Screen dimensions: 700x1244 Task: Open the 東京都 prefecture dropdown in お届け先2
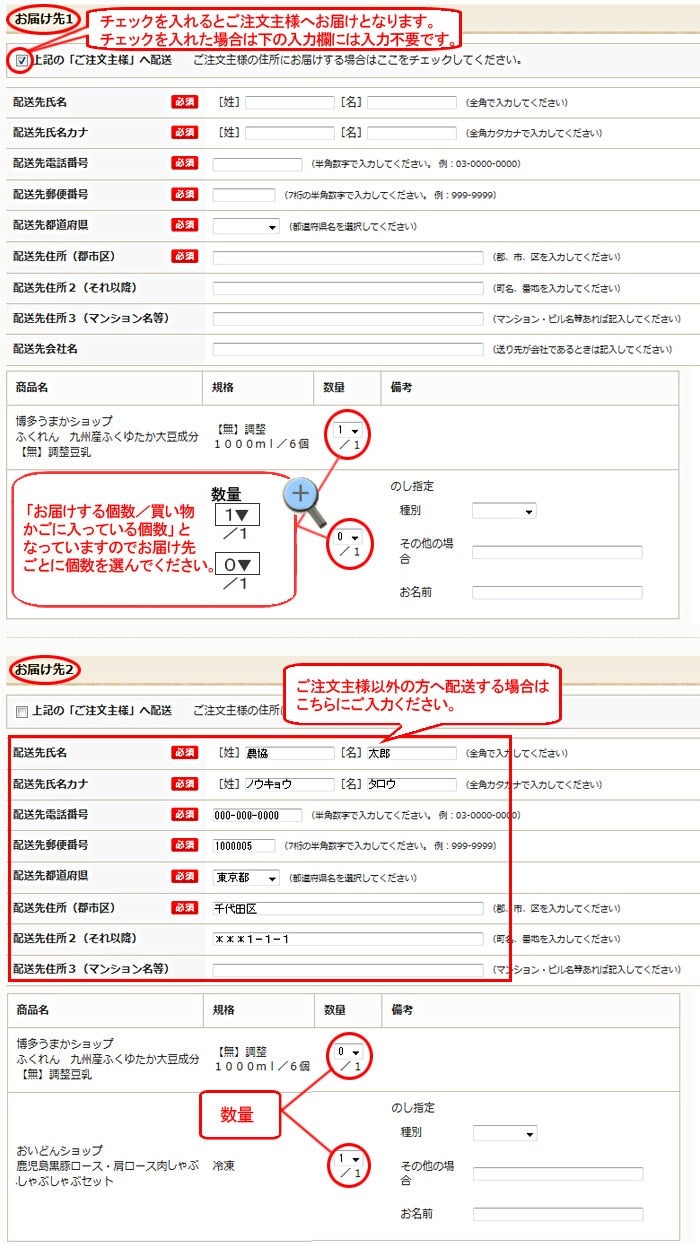coord(246,878)
